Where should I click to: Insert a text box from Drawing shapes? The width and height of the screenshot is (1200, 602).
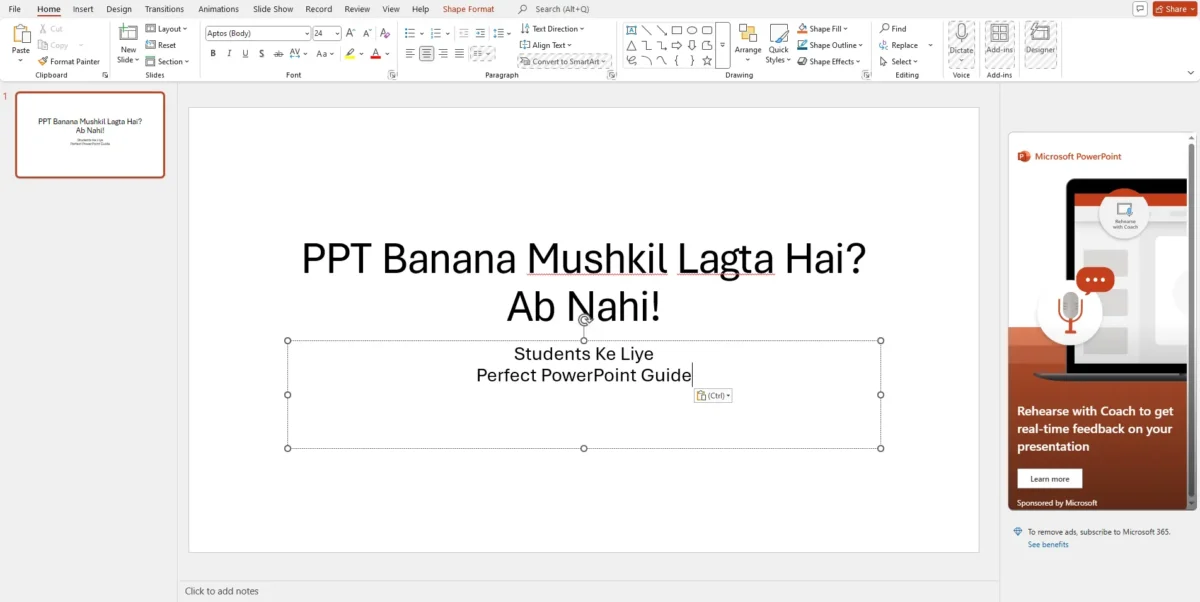633,28
